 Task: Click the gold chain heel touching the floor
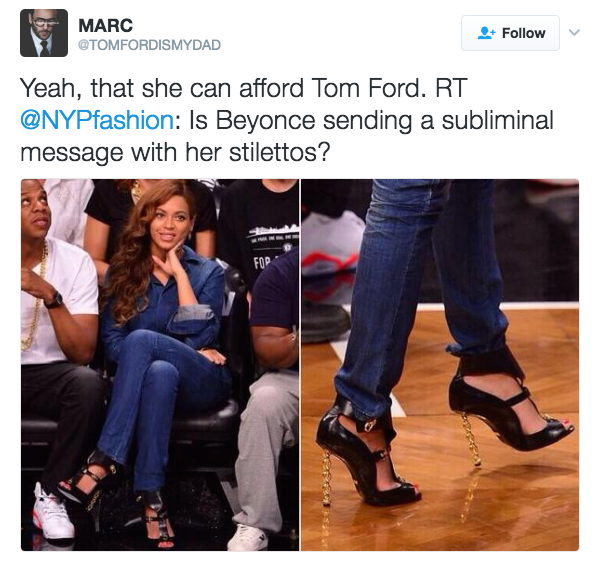pos(326,478)
